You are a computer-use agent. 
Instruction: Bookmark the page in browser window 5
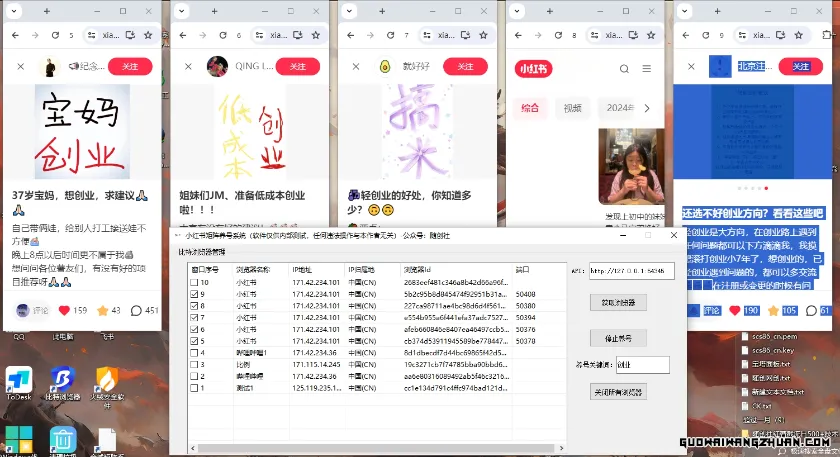148,35
